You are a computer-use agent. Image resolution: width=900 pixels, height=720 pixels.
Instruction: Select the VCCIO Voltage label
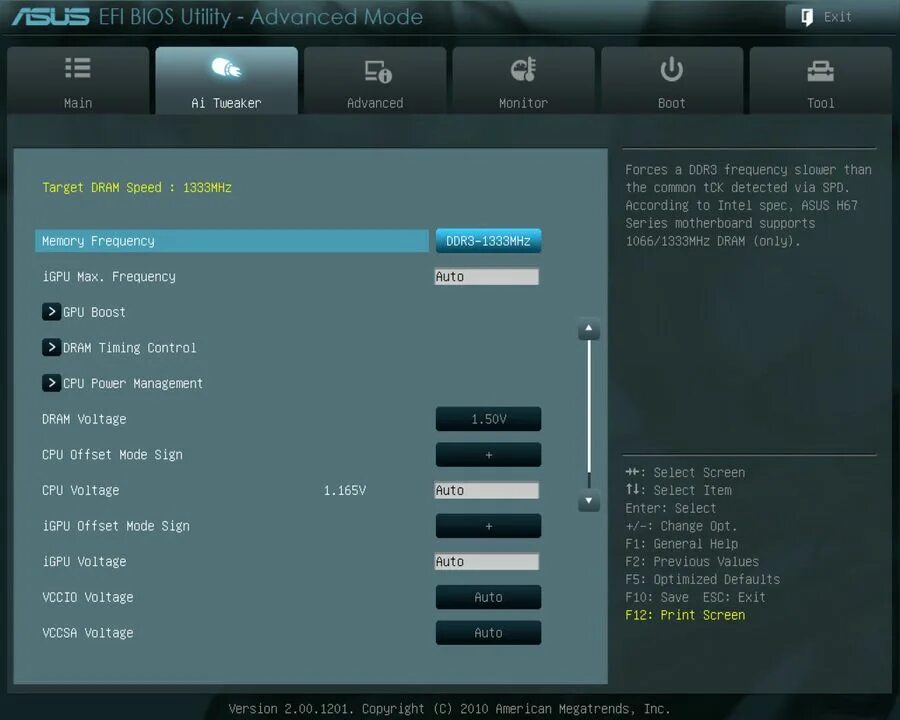point(88,597)
